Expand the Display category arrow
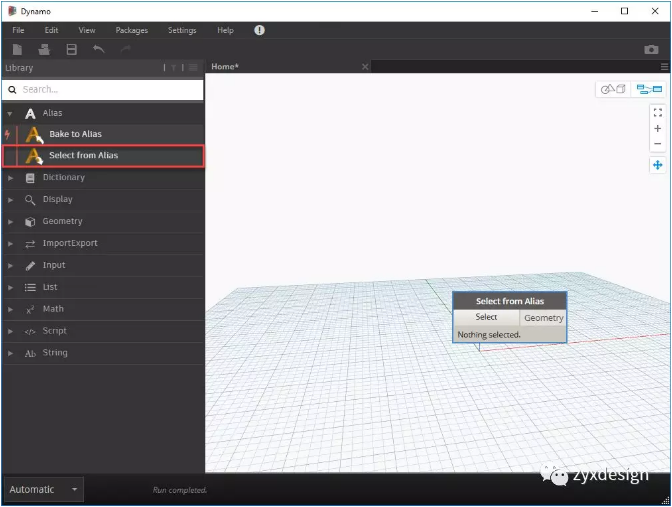 pyautogui.click(x=10, y=200)
